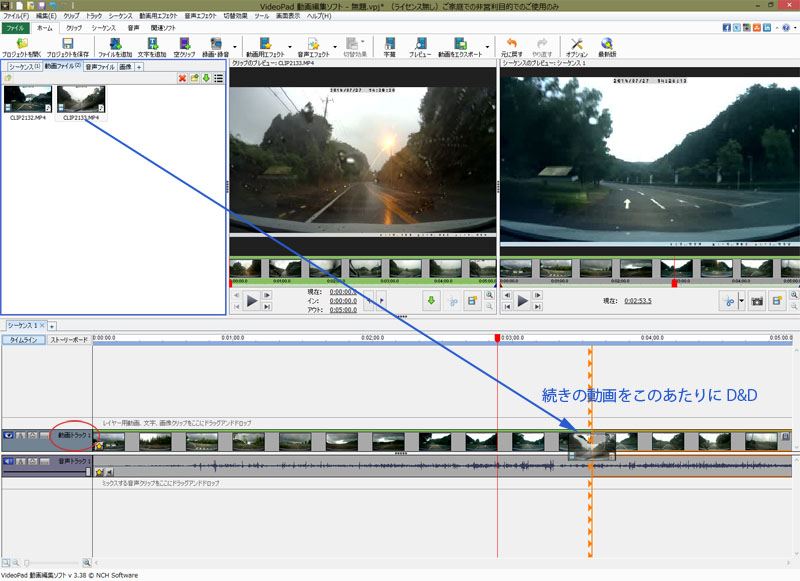Viewport: 800px width, 581px height.
Task: Open the help icon in the ribbon corner
Action: 786,28
